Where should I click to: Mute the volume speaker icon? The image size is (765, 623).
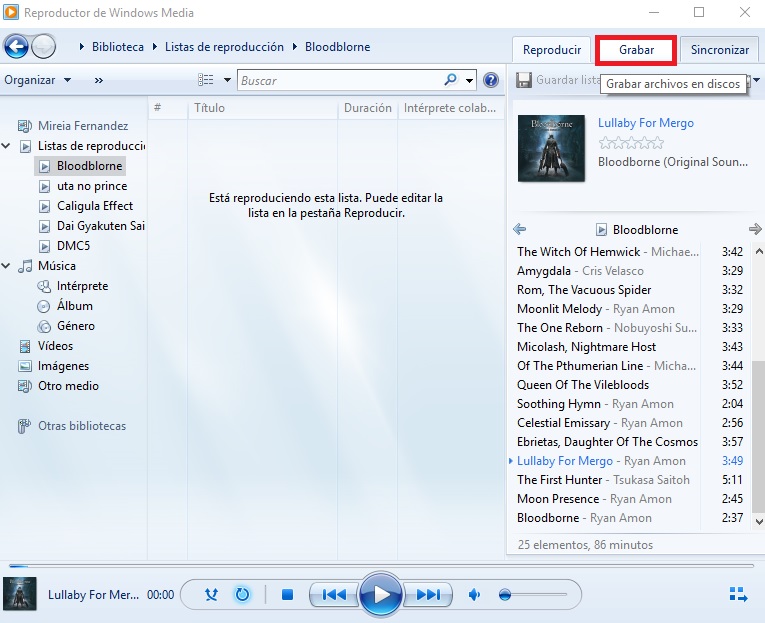coord(474,595)
